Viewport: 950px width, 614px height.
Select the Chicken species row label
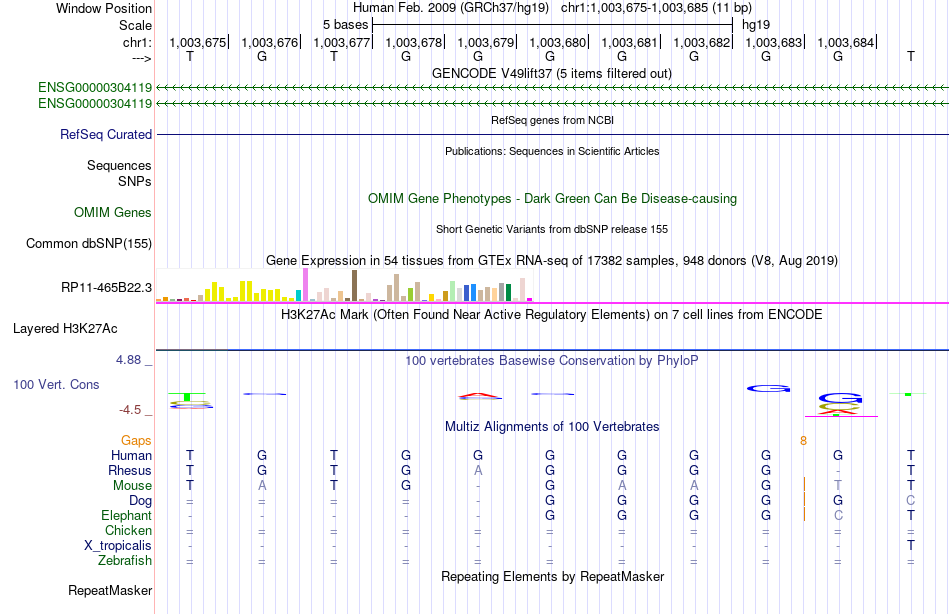tap(128, 530)
